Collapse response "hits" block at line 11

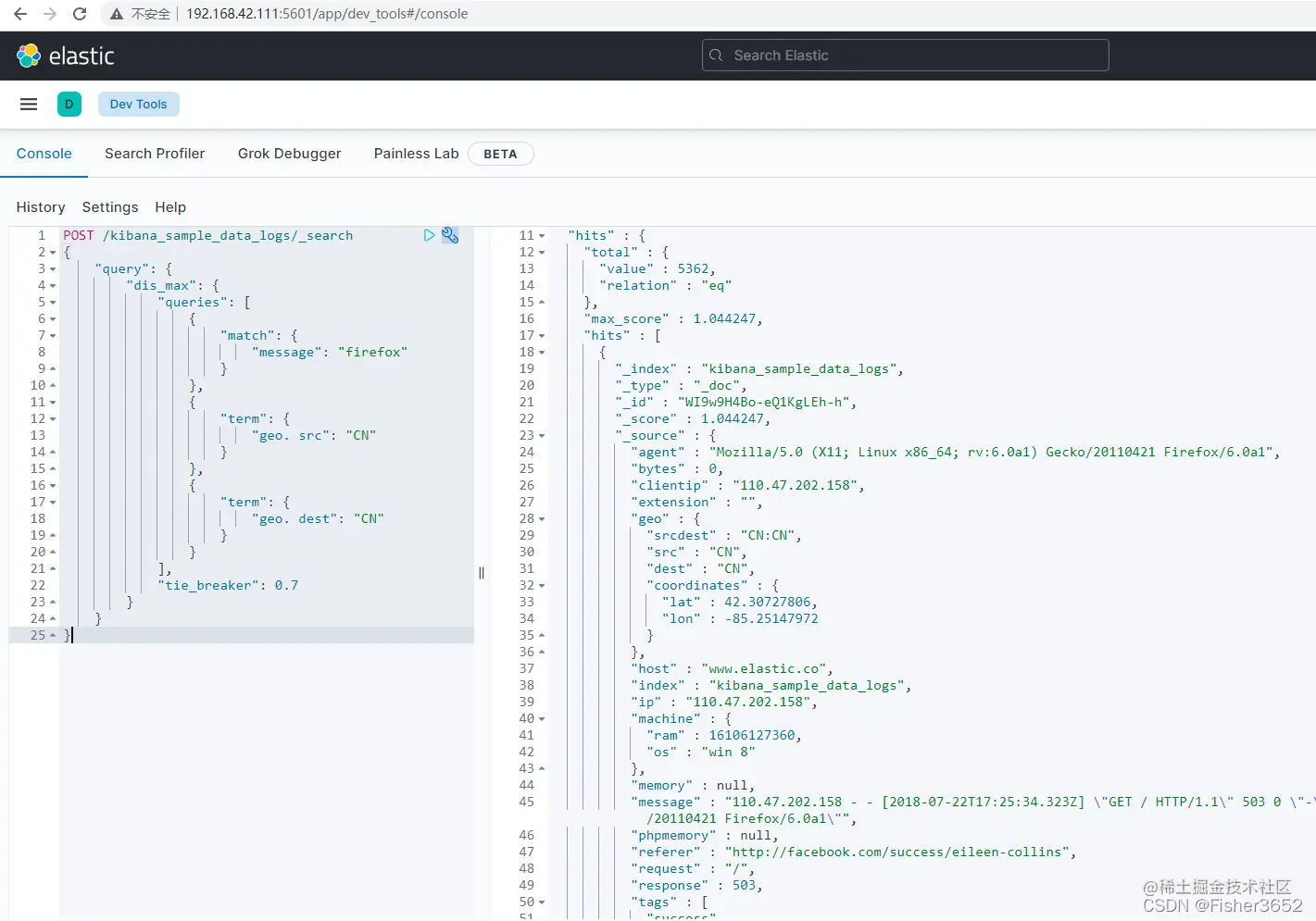542,236
